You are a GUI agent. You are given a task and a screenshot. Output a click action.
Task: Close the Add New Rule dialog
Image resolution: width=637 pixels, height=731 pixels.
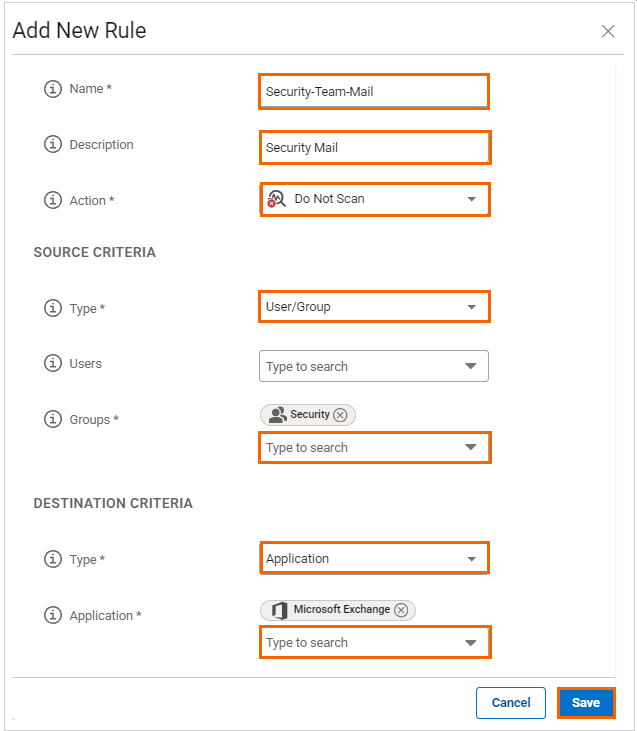click(x=608, y=31)
